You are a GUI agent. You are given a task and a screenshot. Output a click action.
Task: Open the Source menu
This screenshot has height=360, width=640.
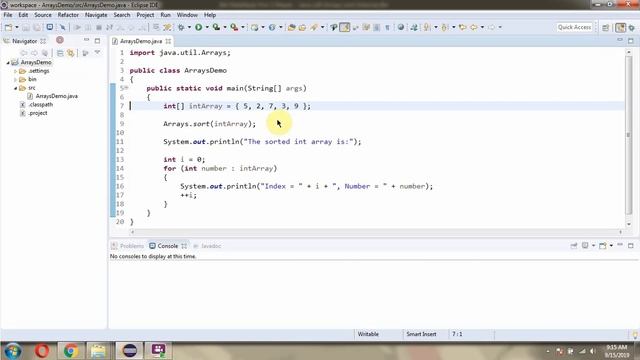click(x=43, y=15)
